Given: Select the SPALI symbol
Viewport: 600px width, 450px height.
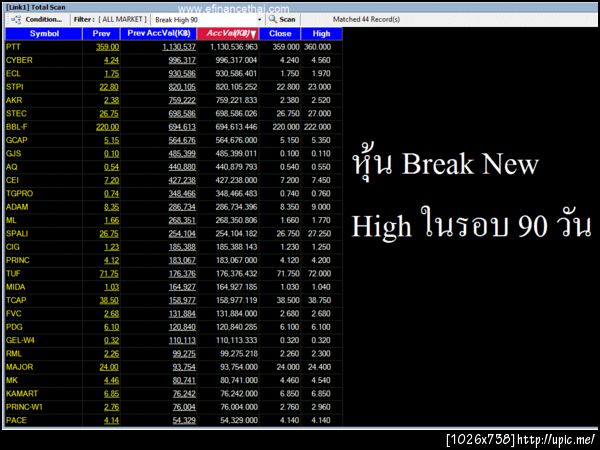Looking at the screenshot, I should point(17,233).
